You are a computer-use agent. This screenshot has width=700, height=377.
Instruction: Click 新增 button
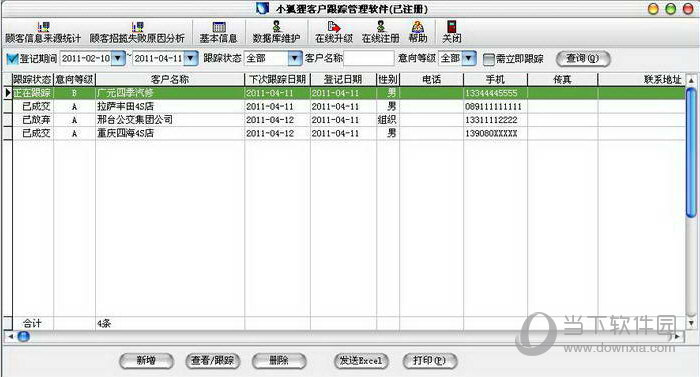pyautogui.click(x=146, y=361)
